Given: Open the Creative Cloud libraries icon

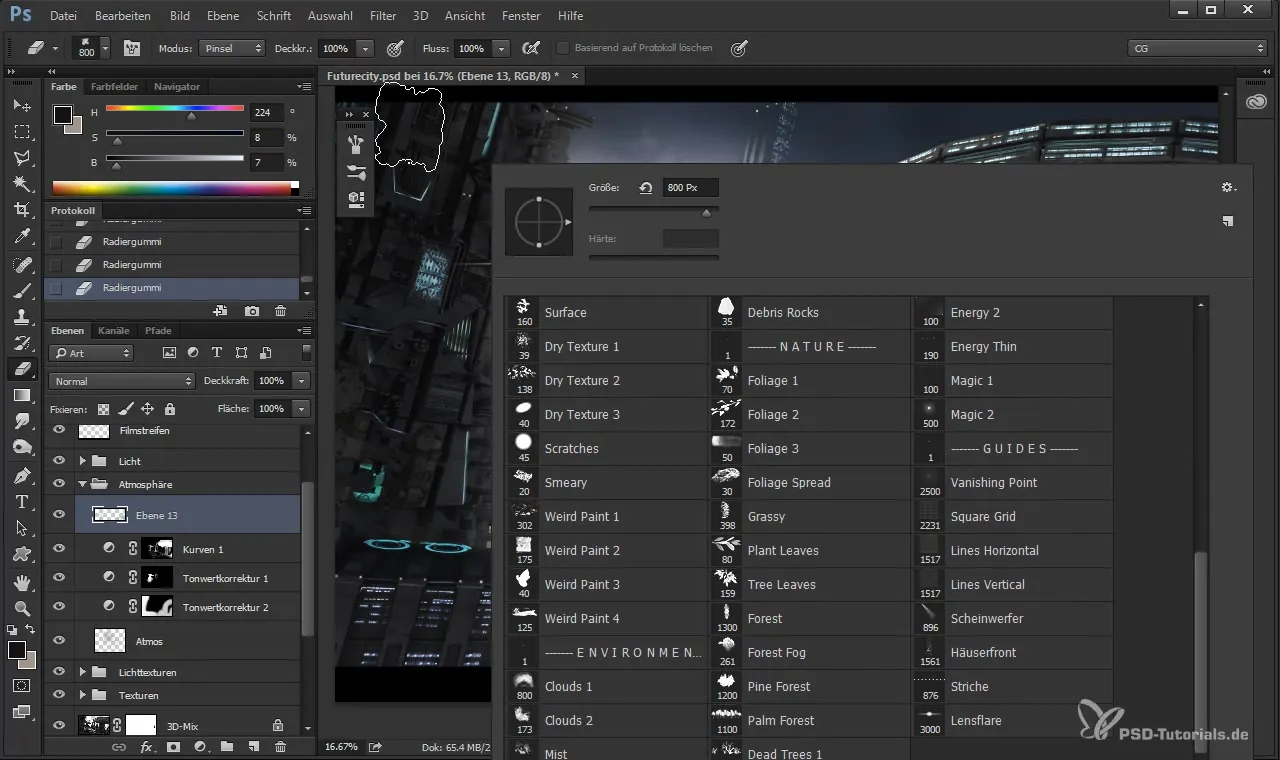Looking at the screenshot, I should 1257,102.
